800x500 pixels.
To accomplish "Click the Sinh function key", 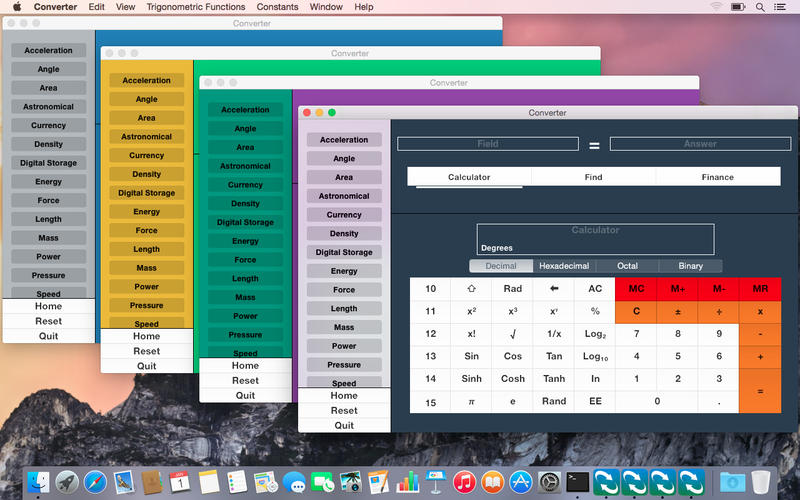I will (x=471, y=379).
